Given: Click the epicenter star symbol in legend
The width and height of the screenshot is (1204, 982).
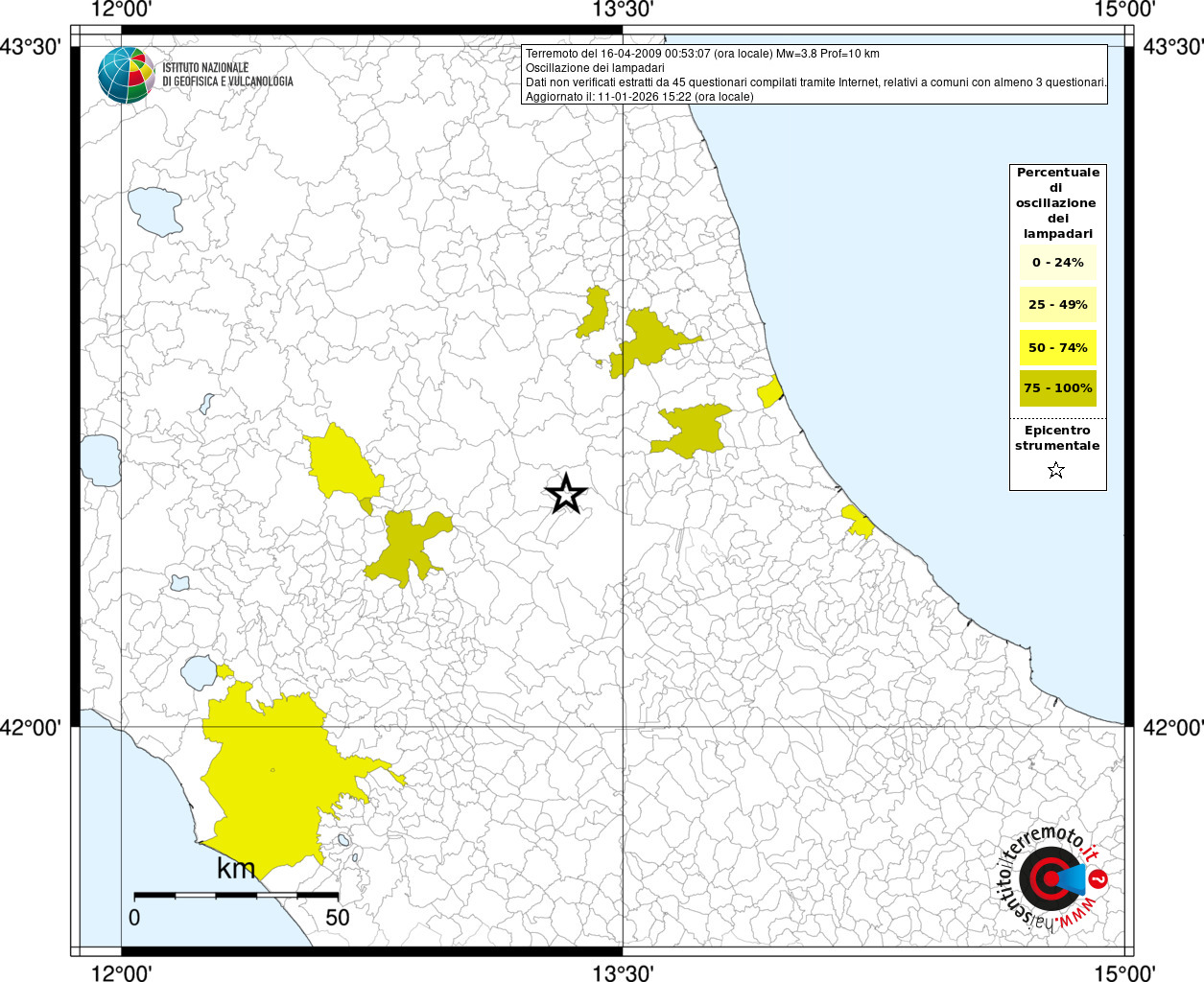Looking at the screenshot, I should [1056, 470].
